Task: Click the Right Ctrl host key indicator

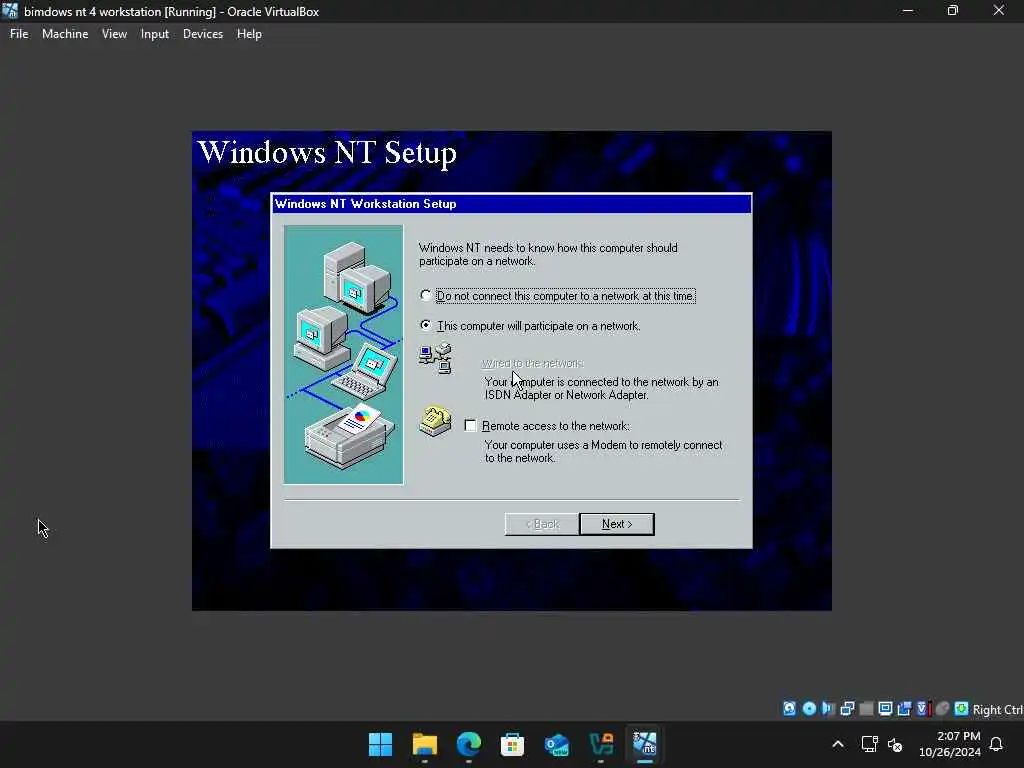Action: coord(997,709)
